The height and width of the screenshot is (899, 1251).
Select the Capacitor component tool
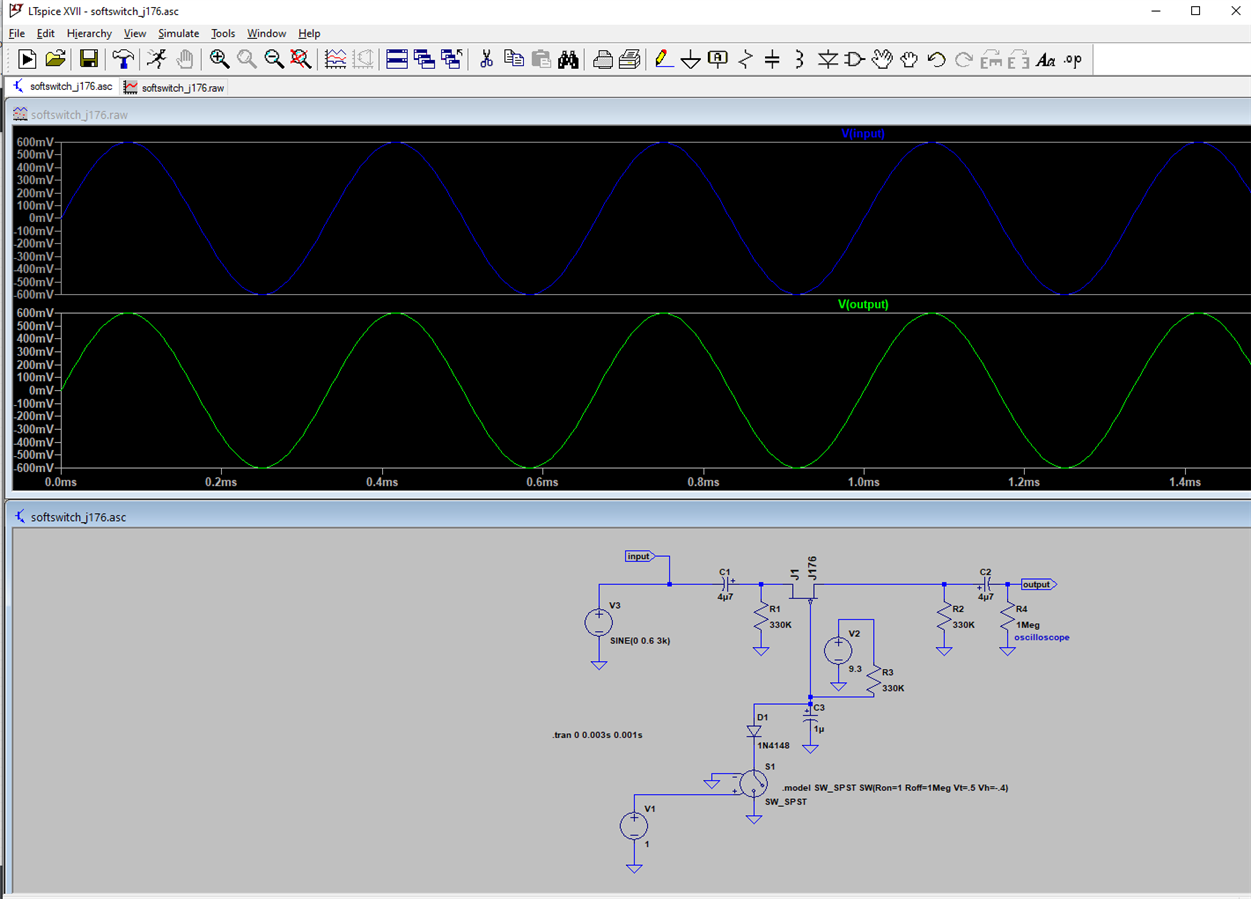772,60
